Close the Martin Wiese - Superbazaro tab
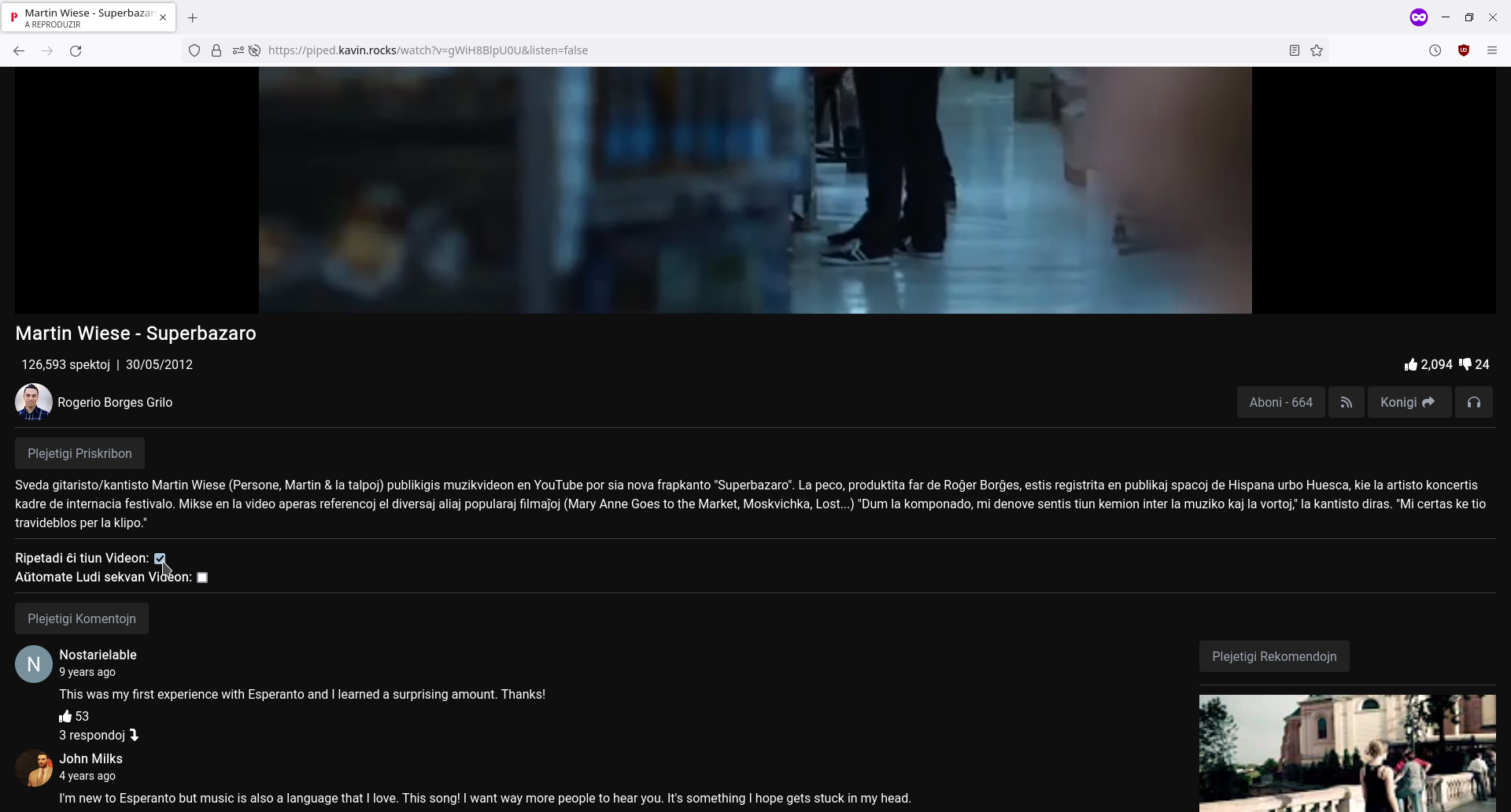Image resolution: width=1511 pixels, height=812 pixels. coord(163,17)
